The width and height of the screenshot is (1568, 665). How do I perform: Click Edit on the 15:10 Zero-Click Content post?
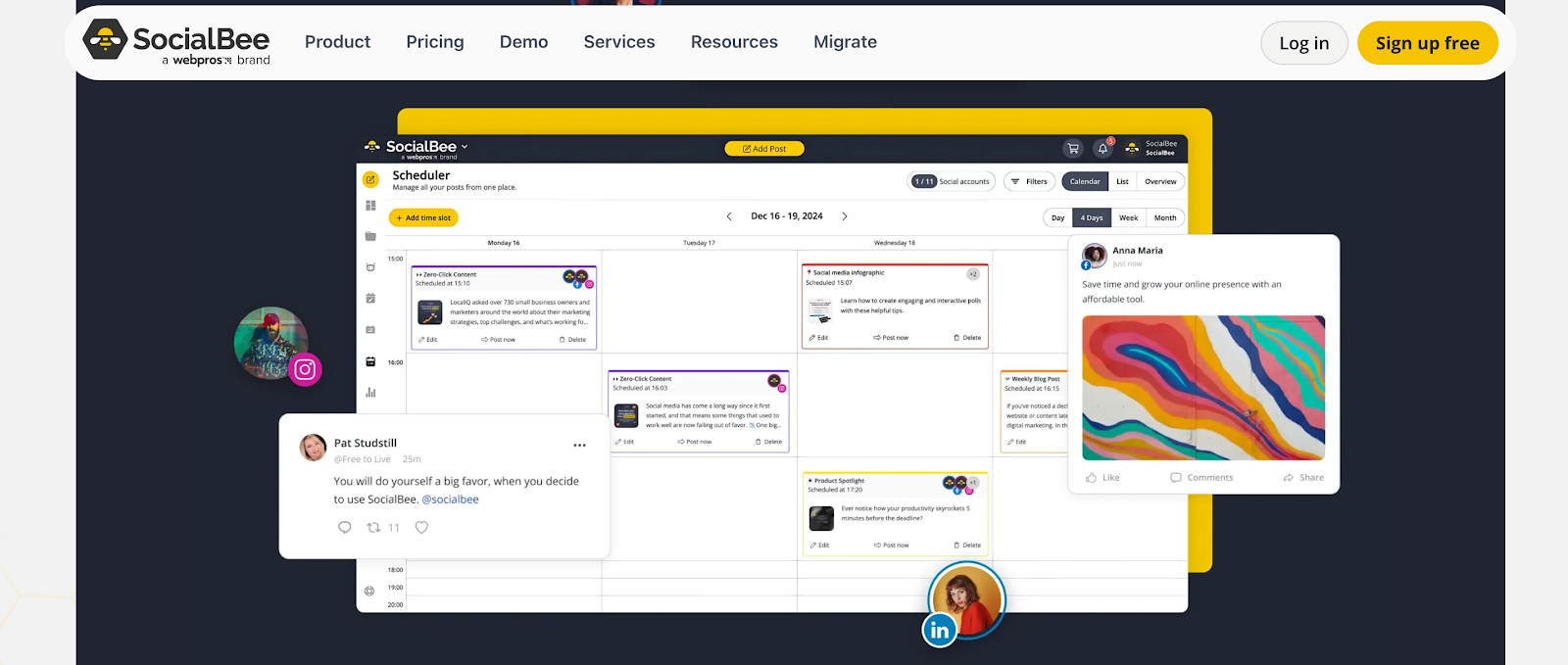[x=428, y=340]
